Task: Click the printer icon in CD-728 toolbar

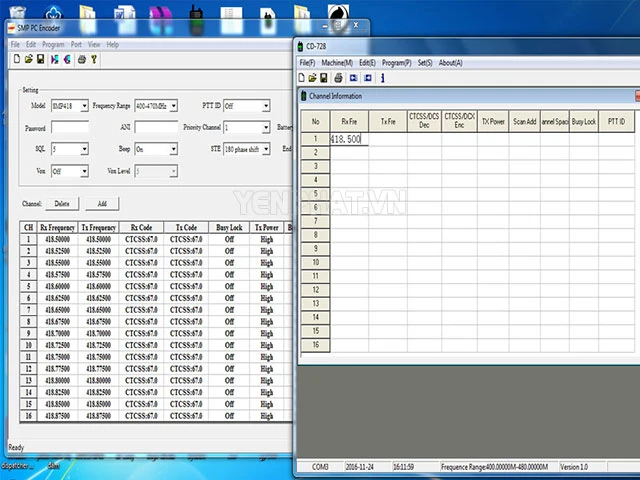Action: (339, 77)
